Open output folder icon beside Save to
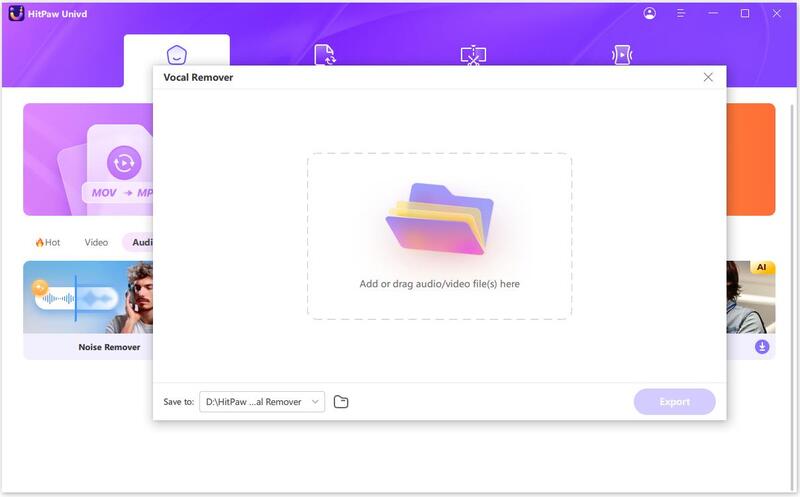 341,402
